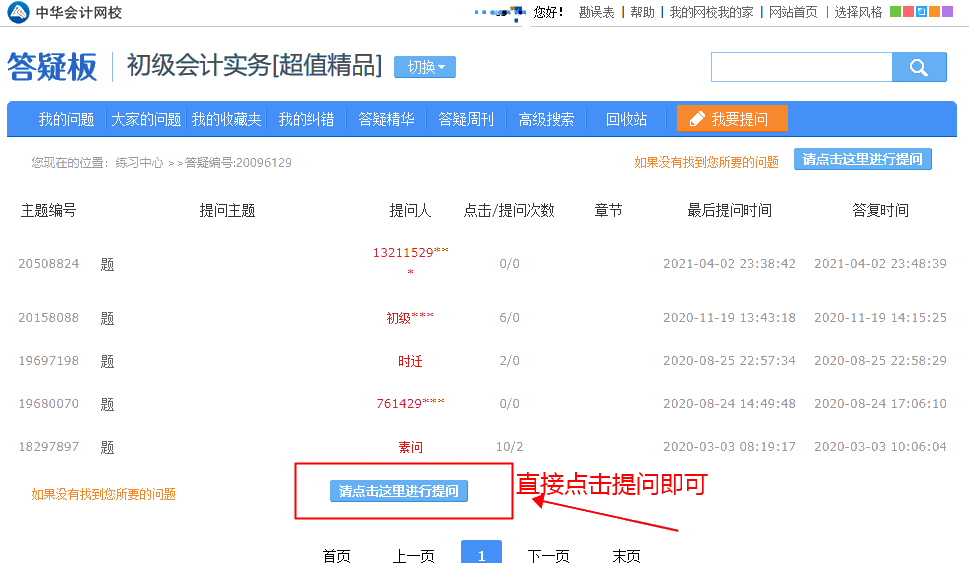The width and height of the screenshot is (969, 563).
Task: Open 高级搜索 in navigation bar
Action: click(x=546, y=119)
